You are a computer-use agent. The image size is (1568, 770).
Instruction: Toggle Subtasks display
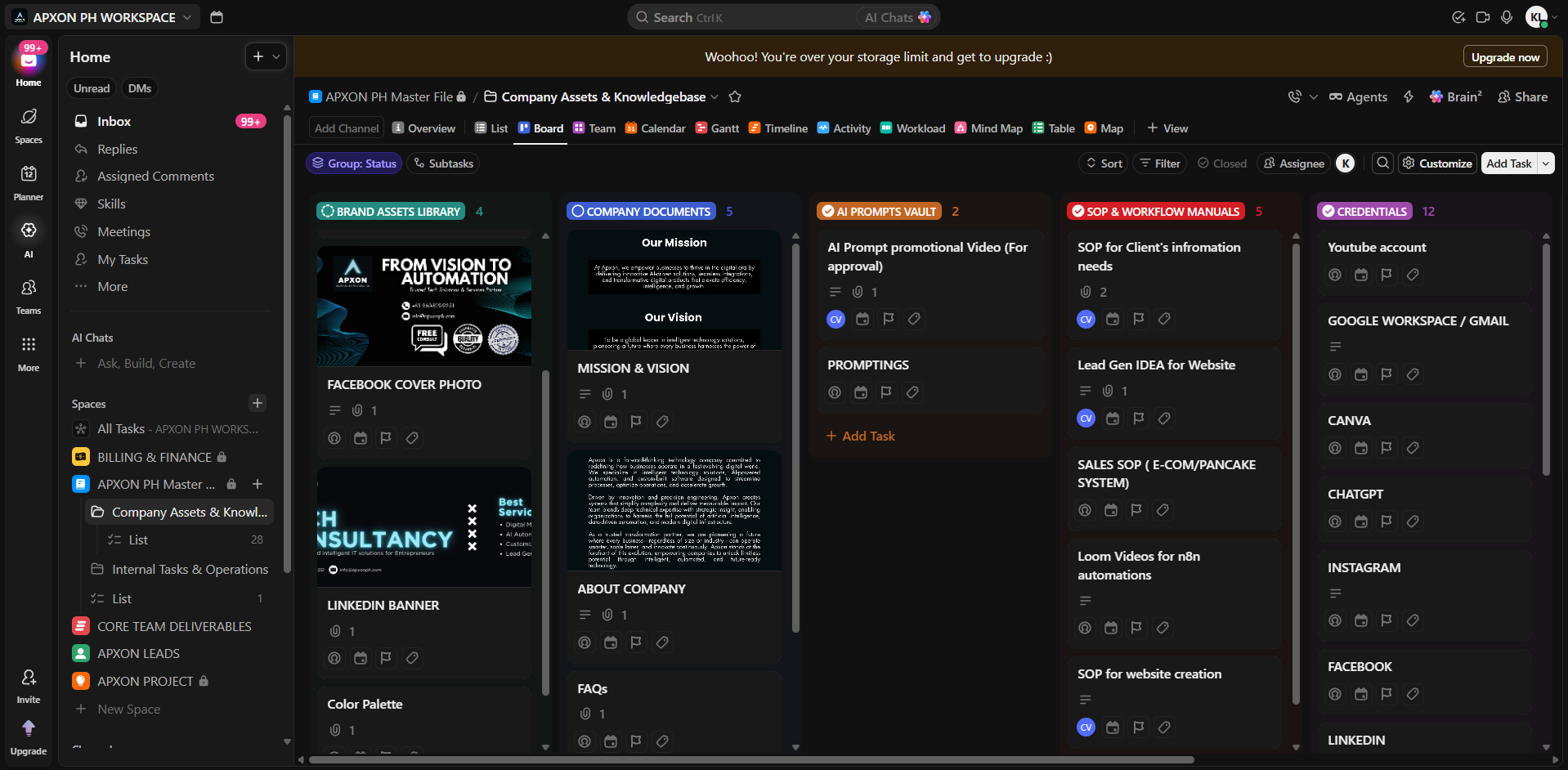coord(443,163)
